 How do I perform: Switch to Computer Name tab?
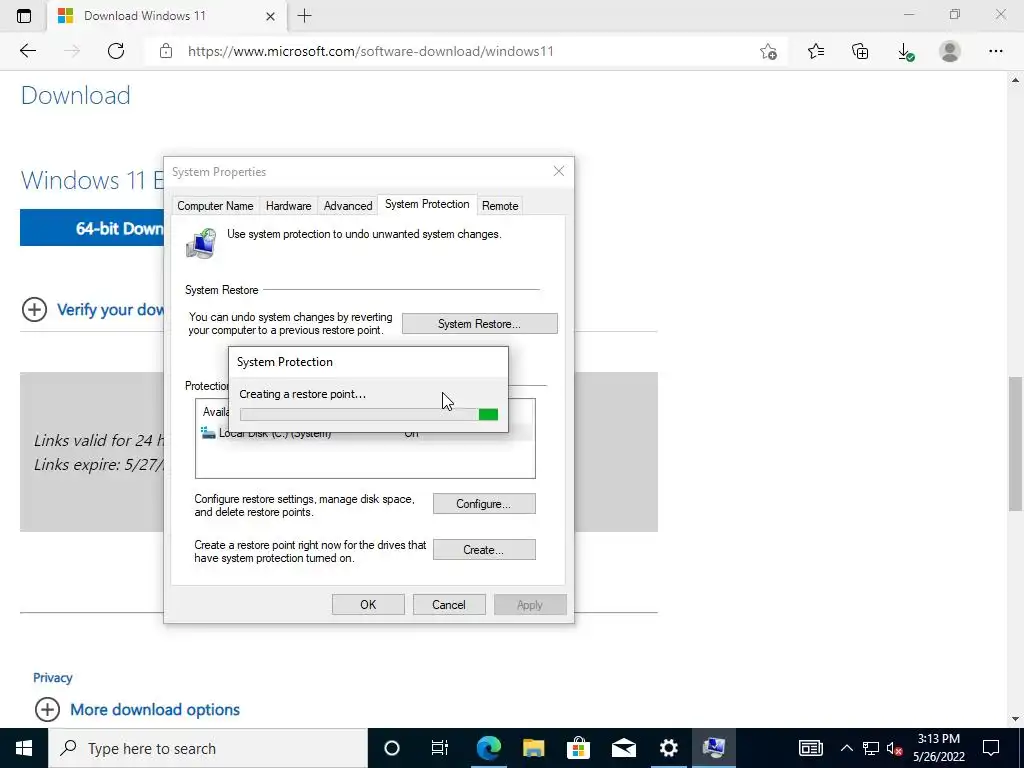215,206
